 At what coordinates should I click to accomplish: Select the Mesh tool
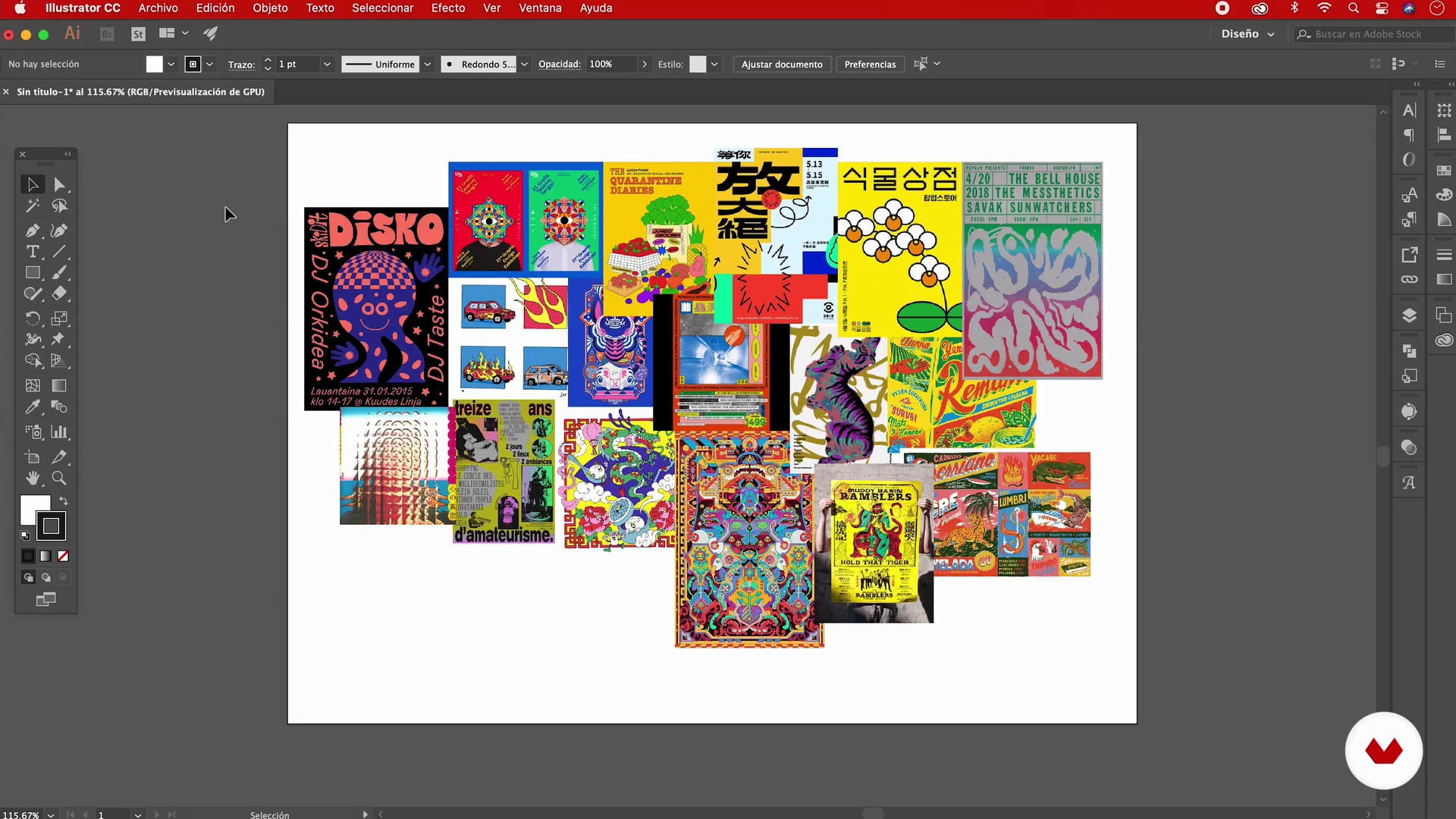[x=33, y=386]
